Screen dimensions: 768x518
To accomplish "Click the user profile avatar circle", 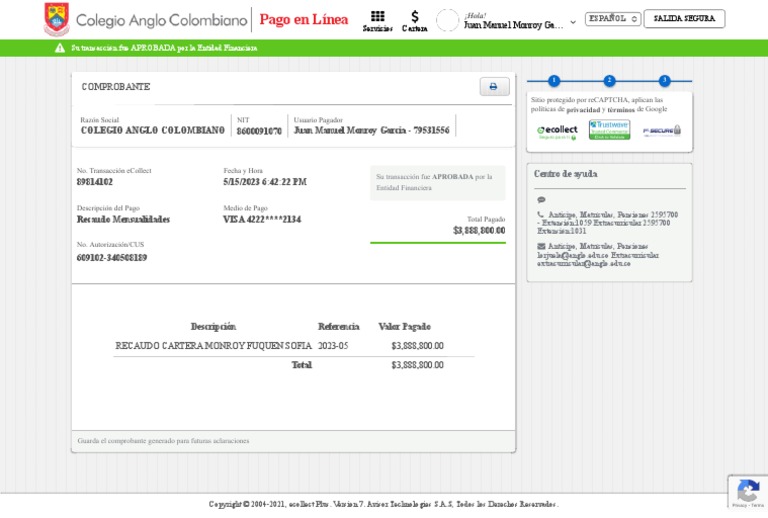I will (448, 20).
